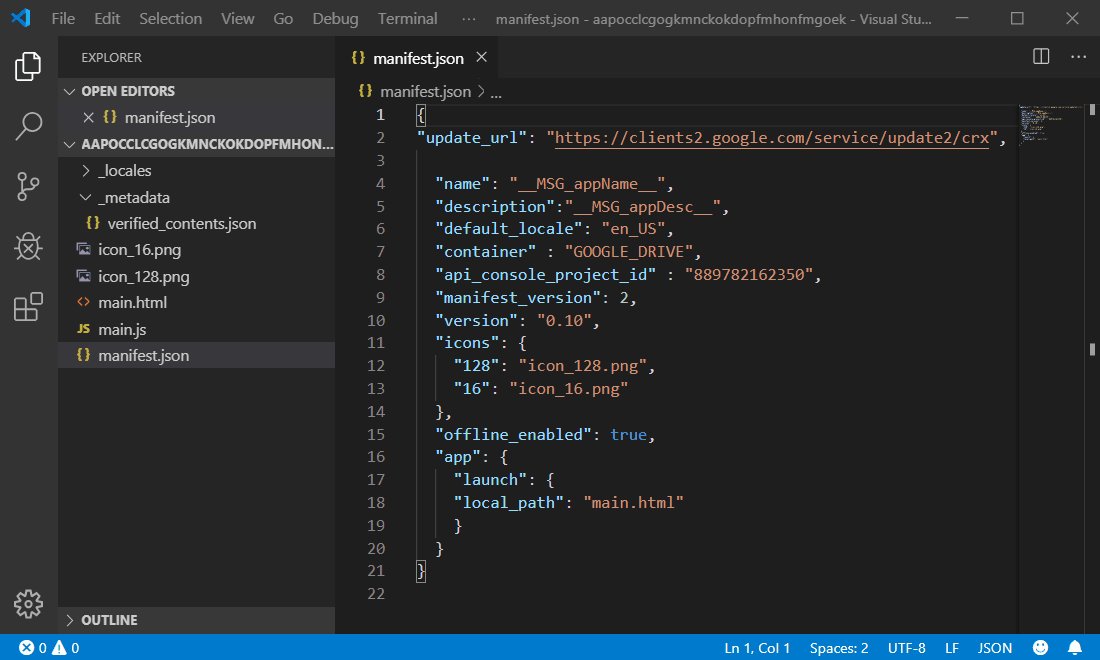Open the View menu
Image resolution: width=1100 pixels, height=660 pixels.
[x=237, y=18]
